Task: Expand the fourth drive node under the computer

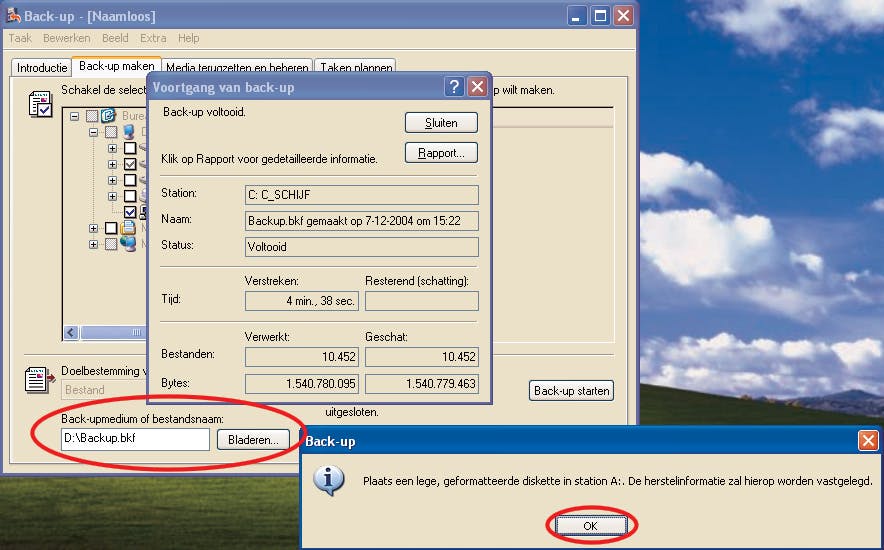Action: (112, 196)
